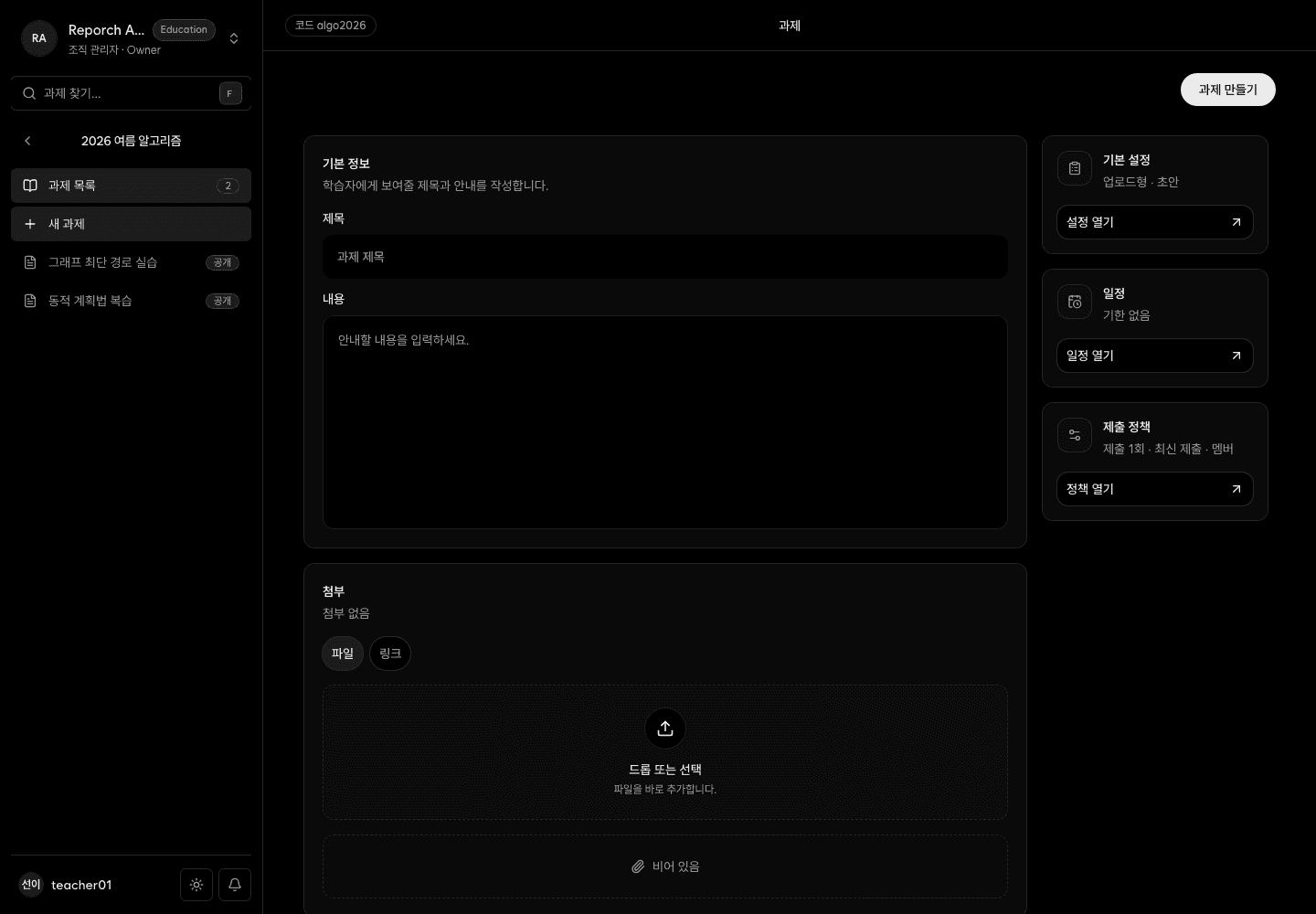This screenshot has width=1316, height=914.
Task: Switch to the 파일 attachment tab
Action: pyautogui.click(x=343, y=654)
